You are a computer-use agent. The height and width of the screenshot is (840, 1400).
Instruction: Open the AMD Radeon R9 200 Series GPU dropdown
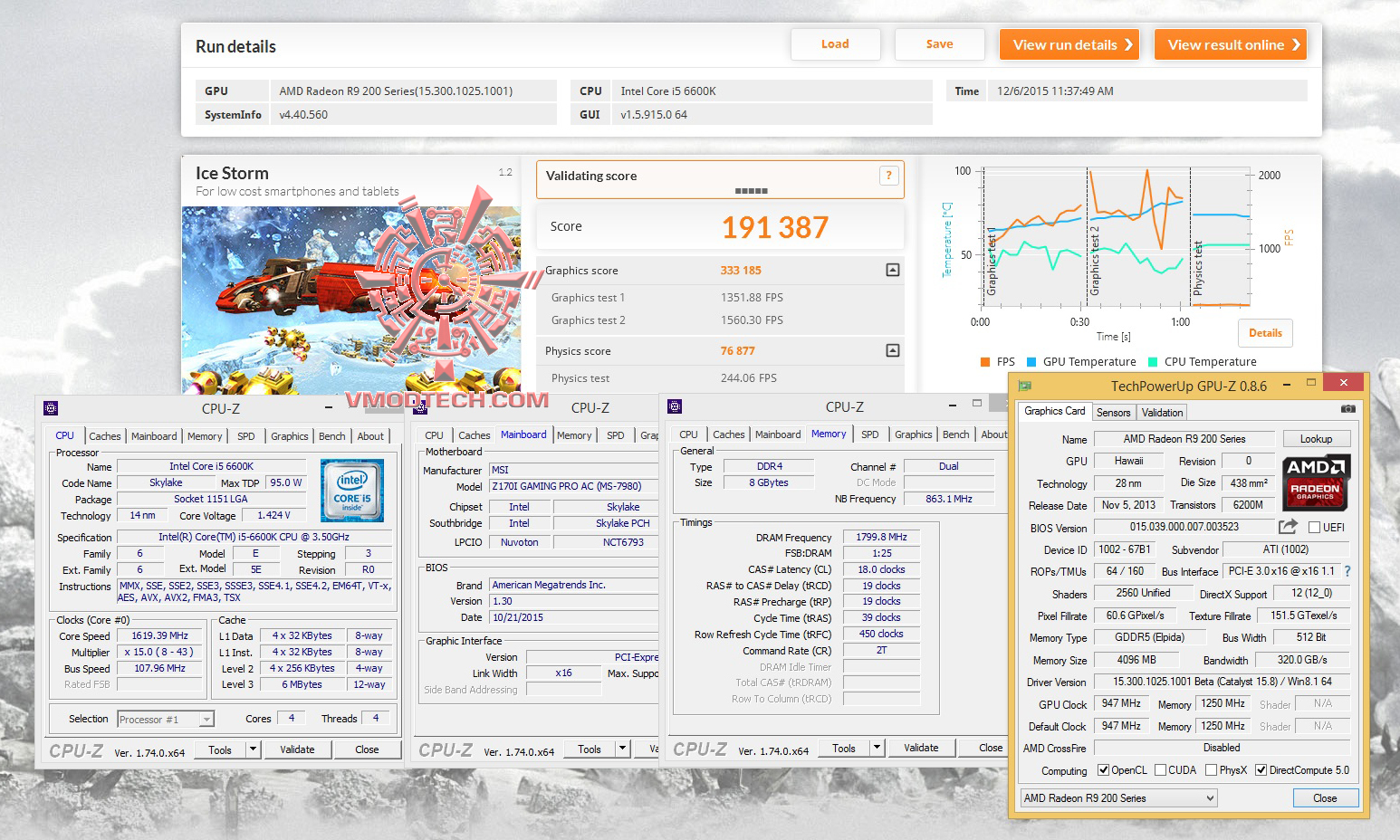click(1118, 798)
